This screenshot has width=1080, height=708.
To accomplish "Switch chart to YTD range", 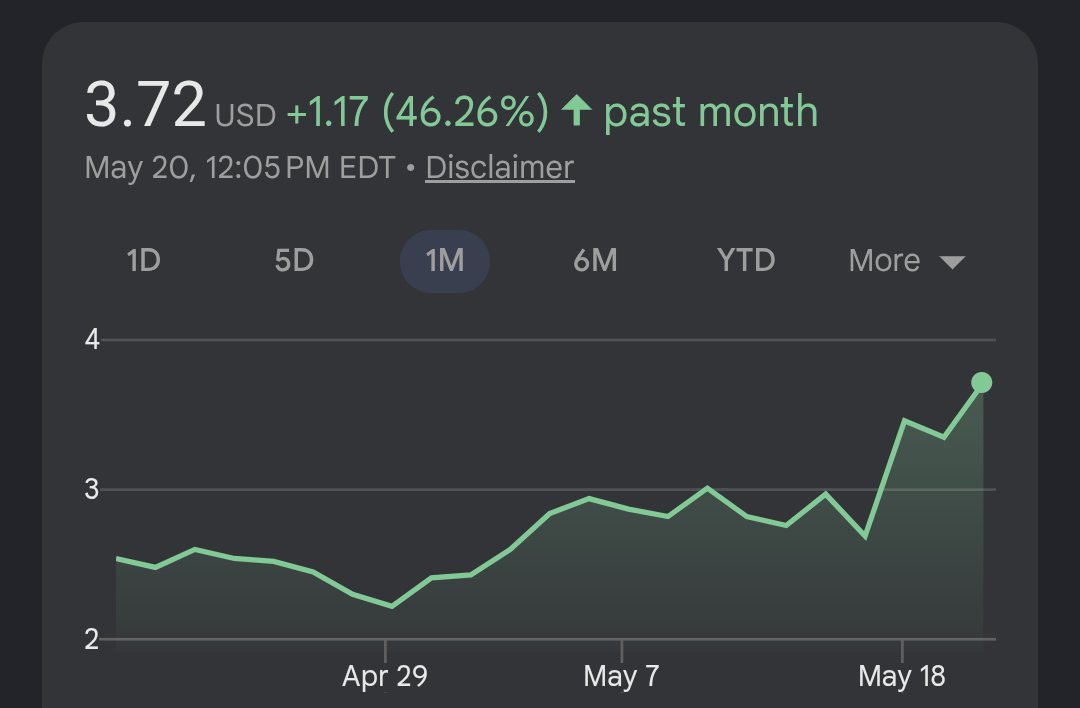I will click(x=746, y=261).
